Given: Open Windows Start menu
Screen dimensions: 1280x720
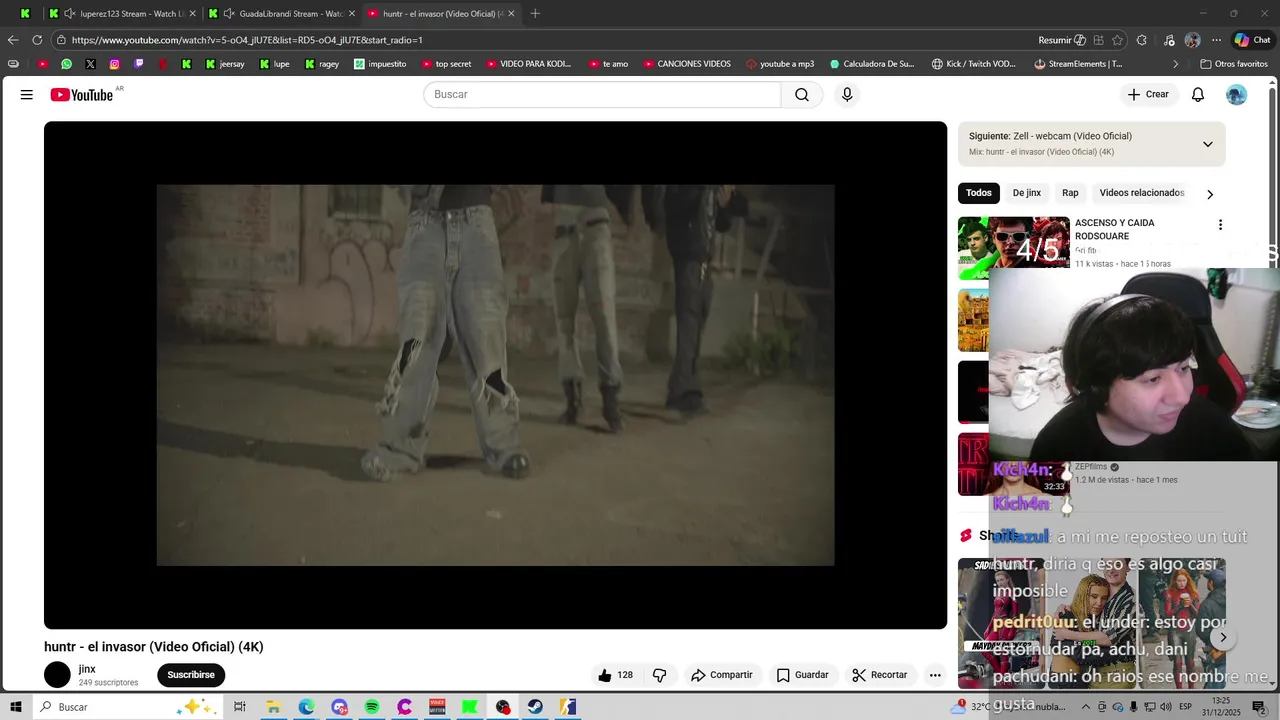Looking at the screenshot, I should pos(16,707).
